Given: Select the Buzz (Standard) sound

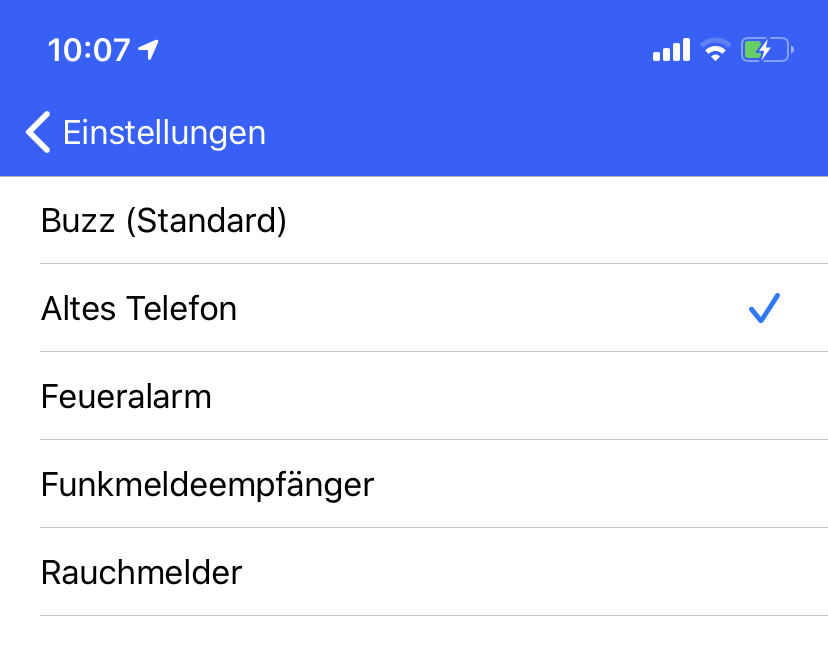Looking at the screenshot, I should [x=164, y=221].
